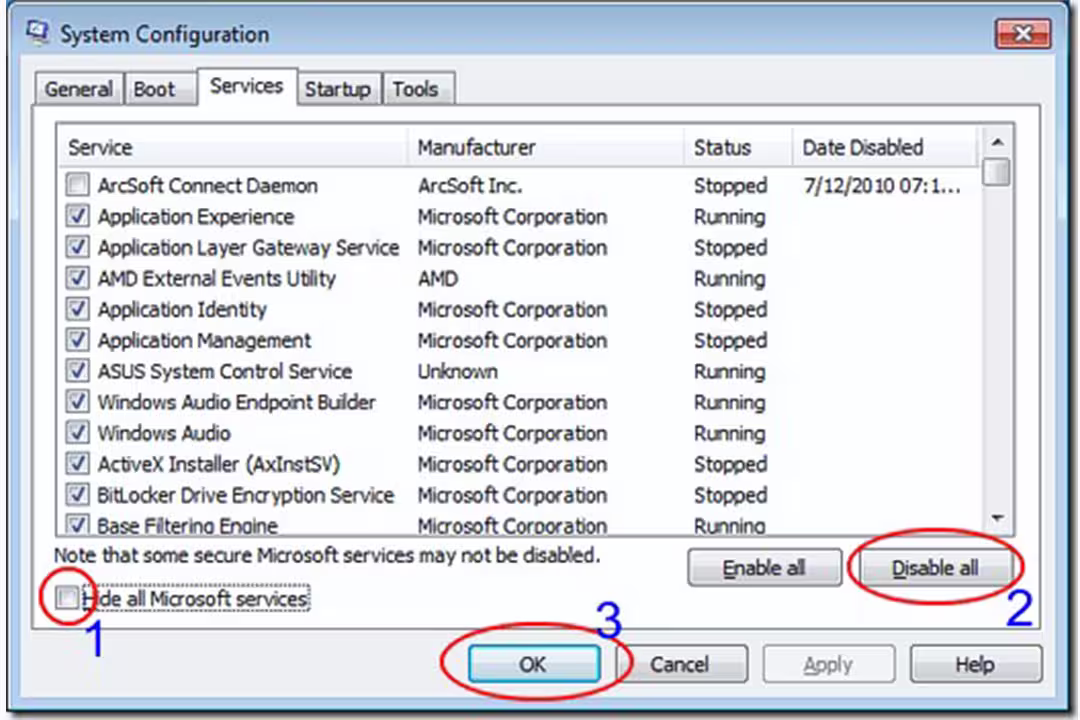This screenshot has width=1080, height=720.
Task: Sort list by Manufacturer column header
Action: (476, 148)
